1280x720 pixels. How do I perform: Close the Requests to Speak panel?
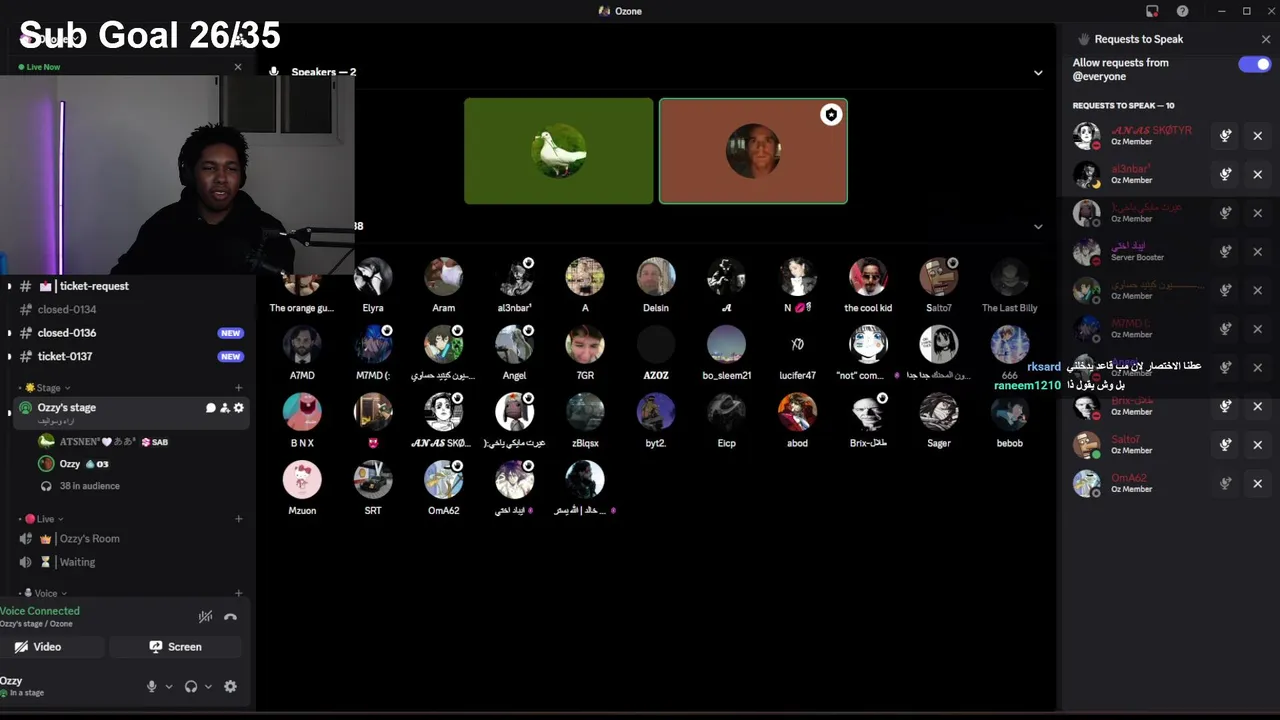coord(1266,39)
